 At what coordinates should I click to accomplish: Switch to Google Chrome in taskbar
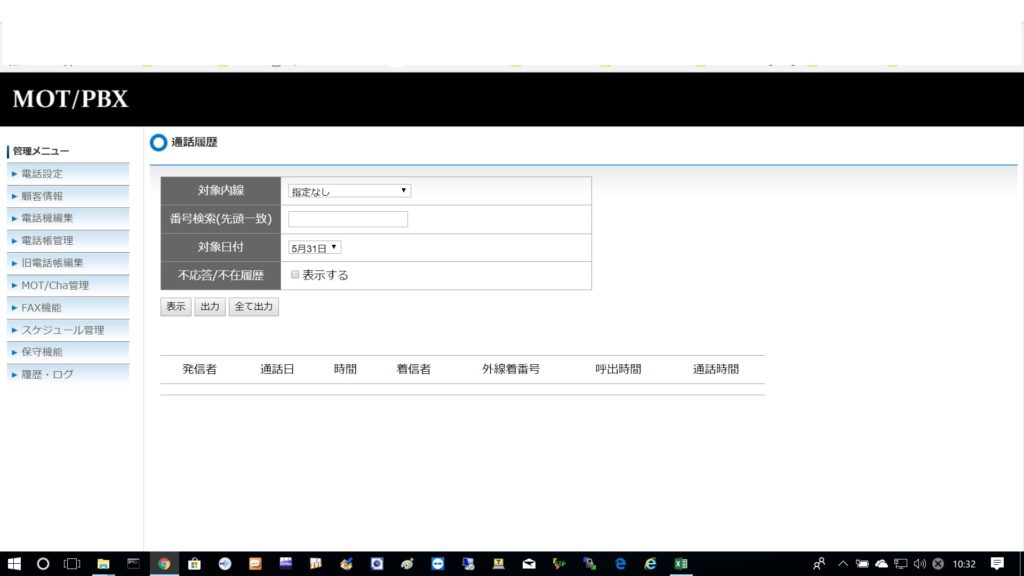coord(164,564)
